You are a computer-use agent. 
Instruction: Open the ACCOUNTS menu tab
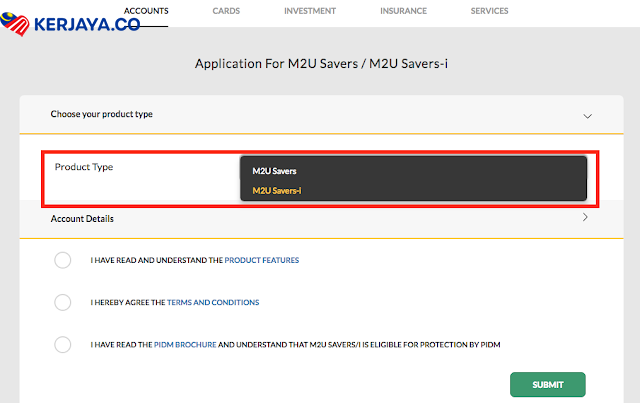(146, 11)
